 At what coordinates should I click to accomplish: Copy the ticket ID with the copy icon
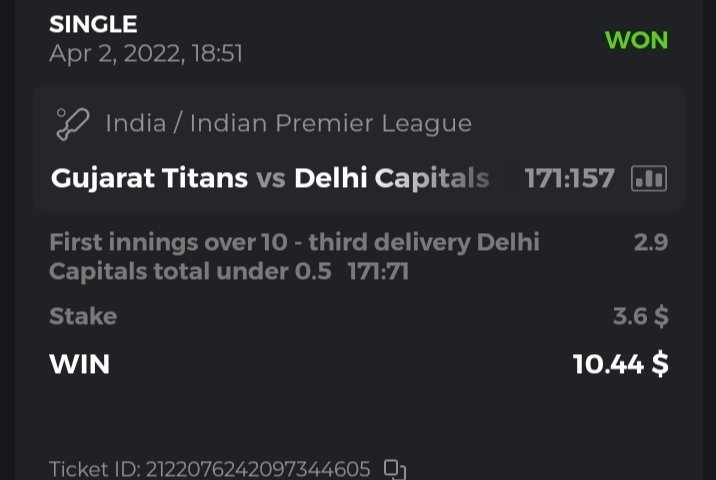tap(395, 468)
